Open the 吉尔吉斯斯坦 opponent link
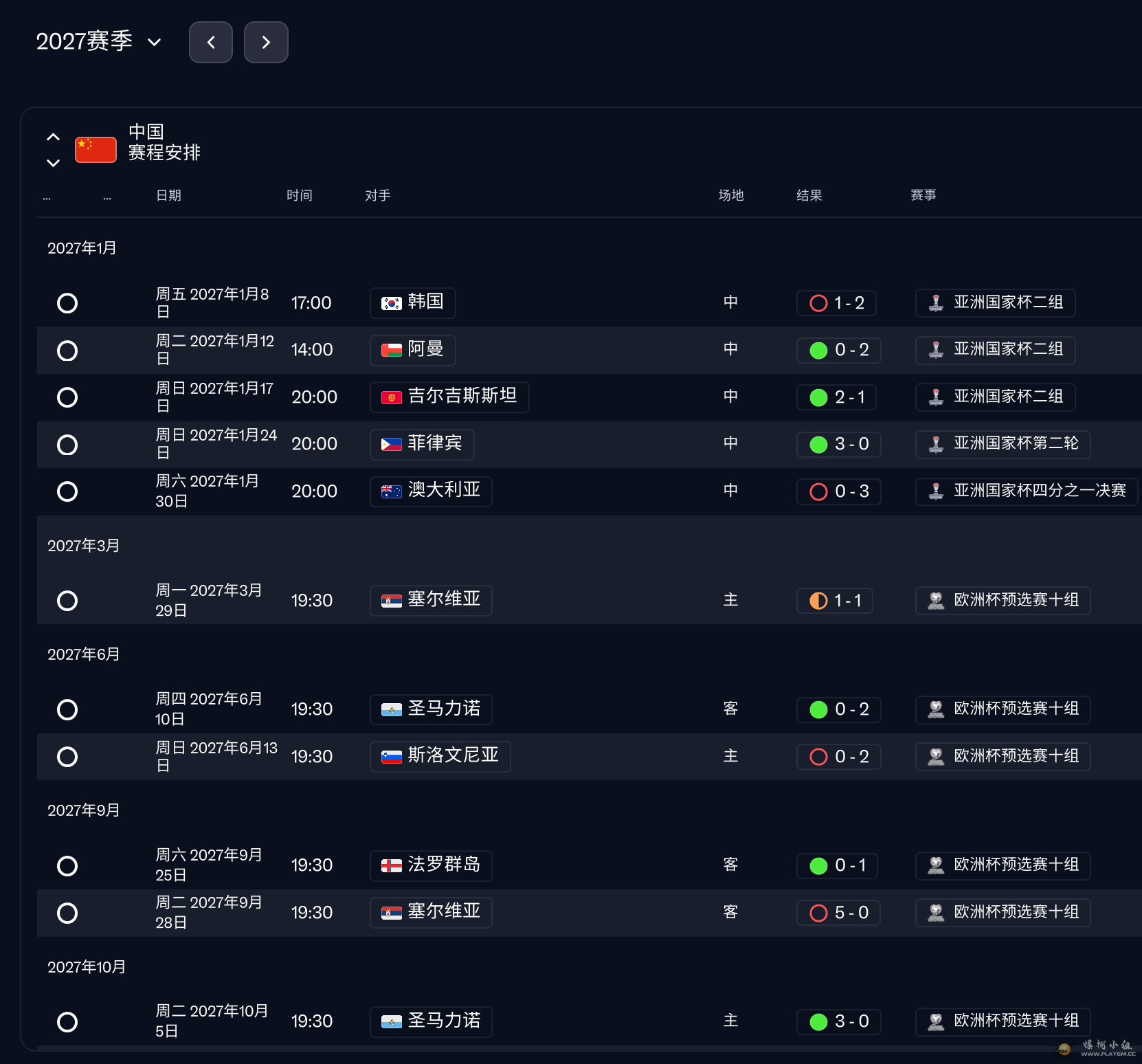Screen dimensions: 1142x1064 (449, 397)
